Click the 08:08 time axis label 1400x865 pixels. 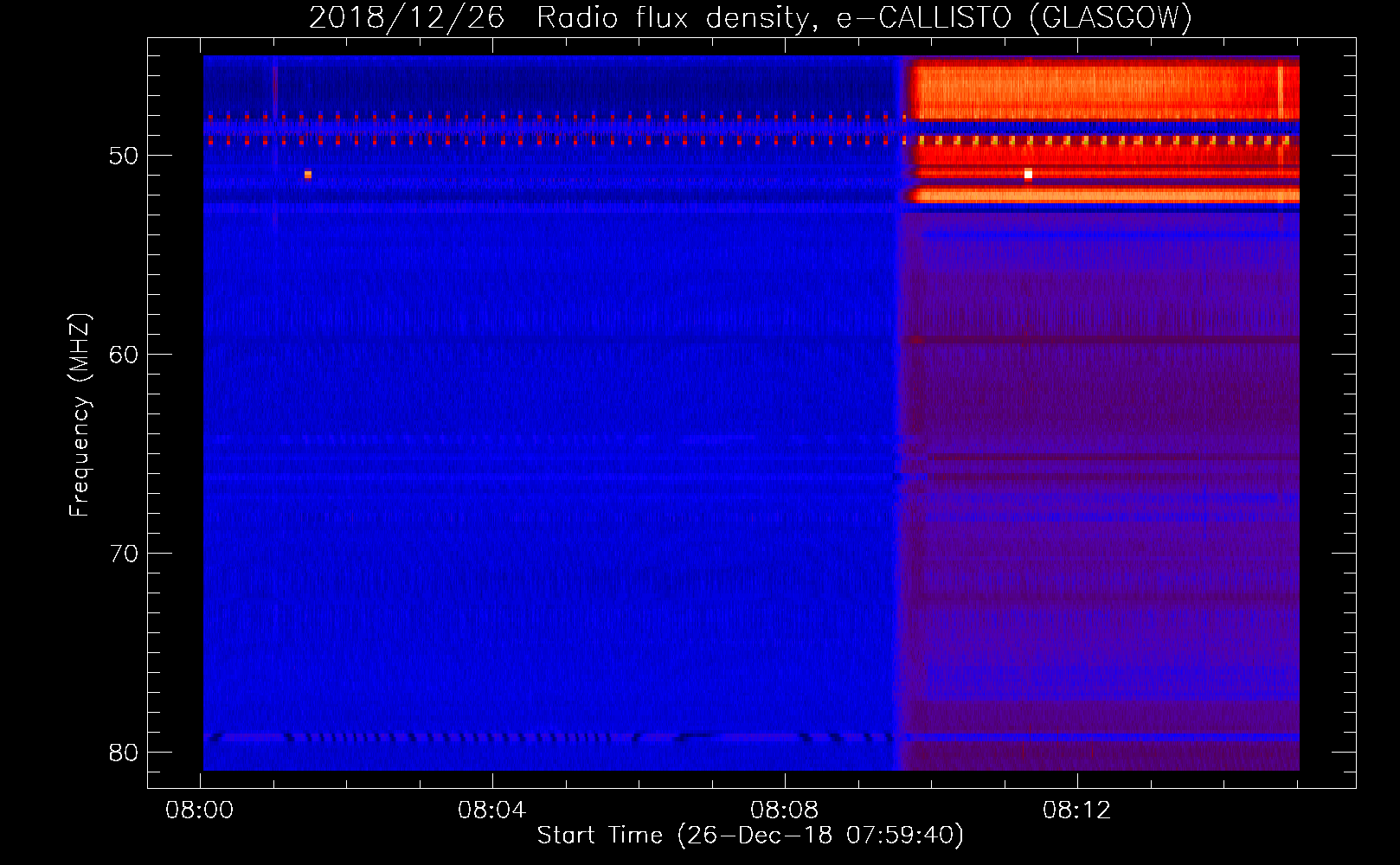coord(785,811)
